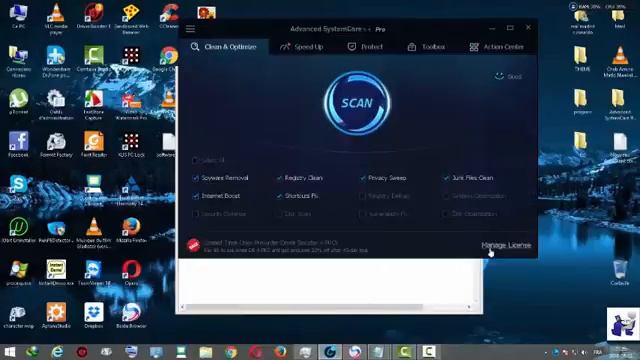The height and width of the screenshot is (360, 640).
Task: Select the Recycle Bin (Corbeille) desktop icon
Action: pyautogui.click(x=620, y=273)
